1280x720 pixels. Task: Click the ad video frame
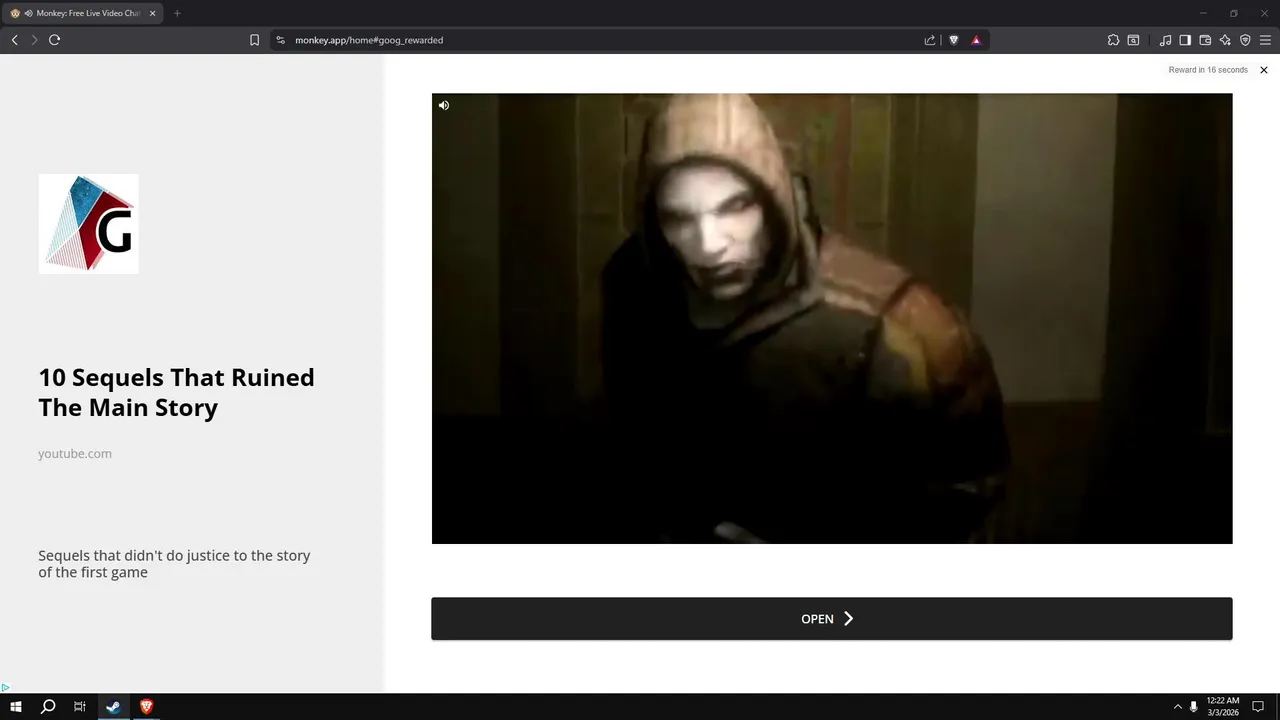(x=831, y=319)
